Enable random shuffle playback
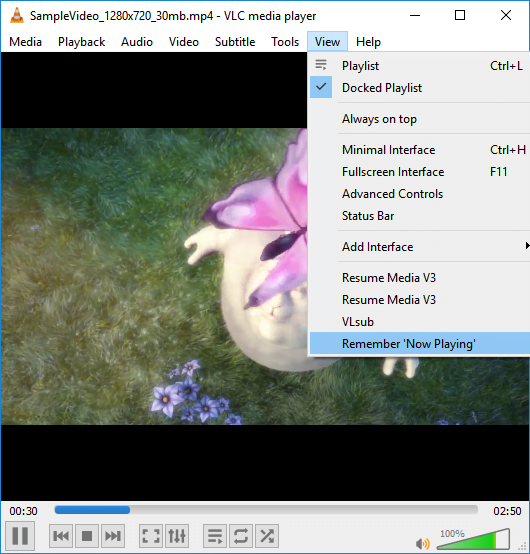Screen dimensions: 530x554 click(267, 536)
